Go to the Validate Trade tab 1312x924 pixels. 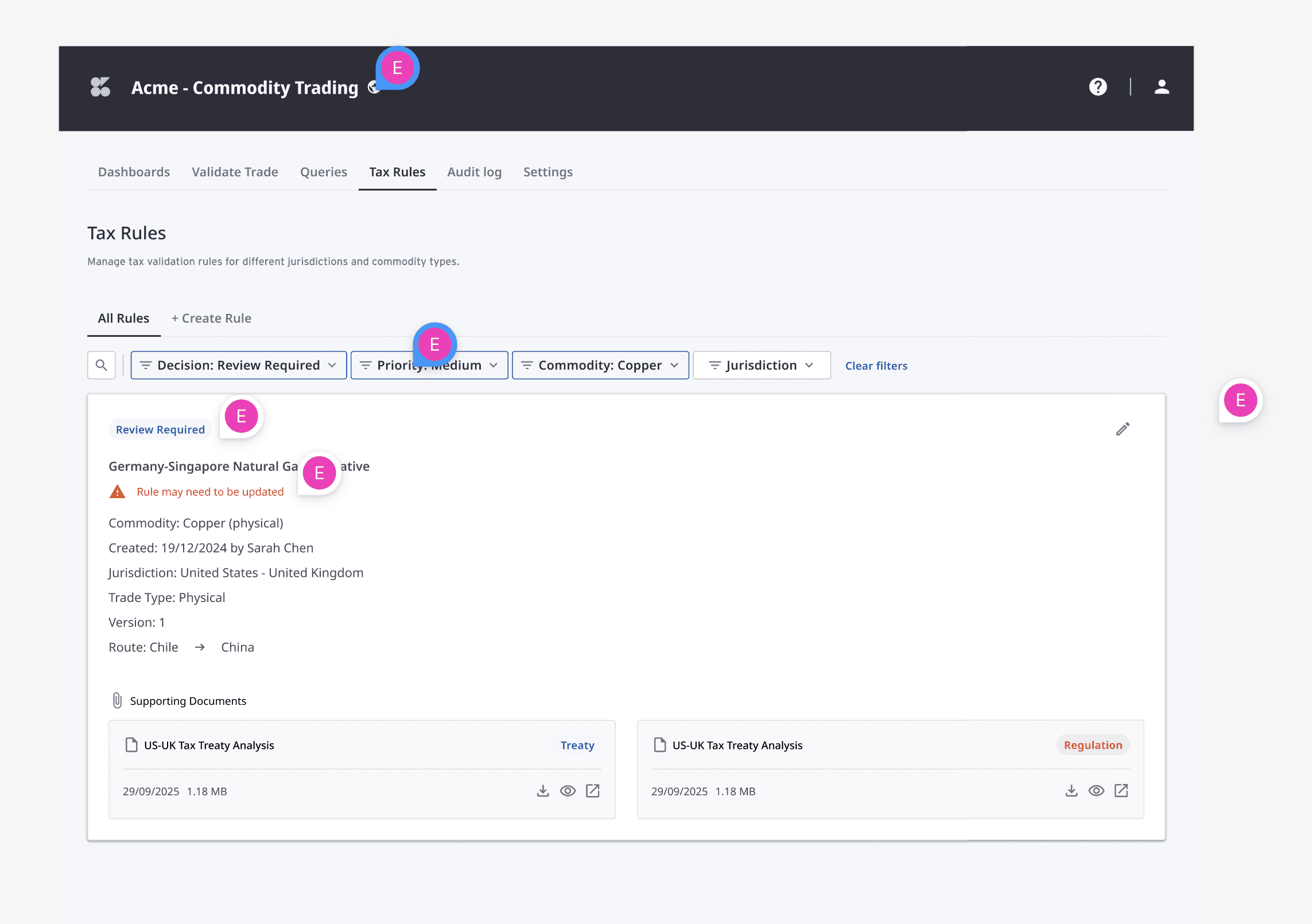pos(235,172)
